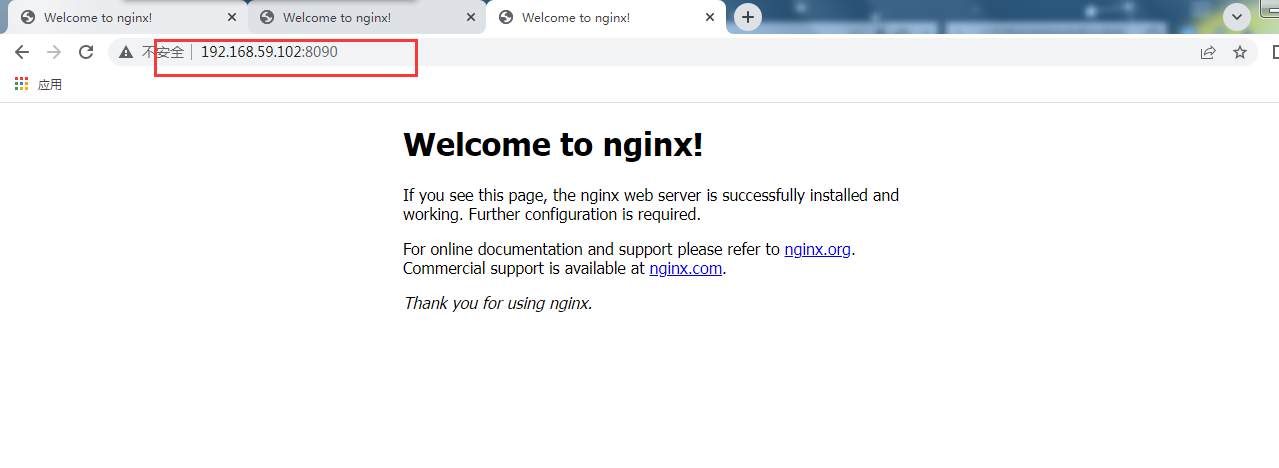Screen dimensions: 1279x468
Task: Click the globe favicon on the third tab
Action: pyautogui.click(x=505, y=18)
